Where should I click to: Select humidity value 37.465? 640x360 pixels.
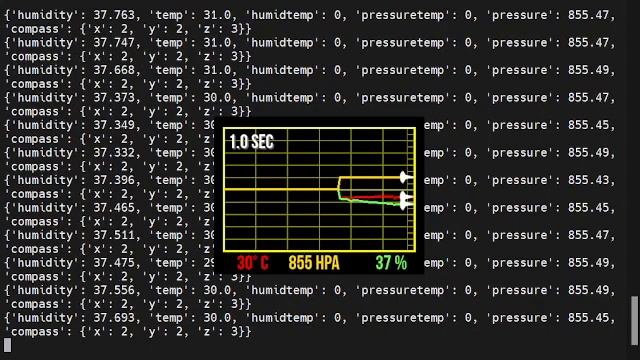tap(114, 208)
